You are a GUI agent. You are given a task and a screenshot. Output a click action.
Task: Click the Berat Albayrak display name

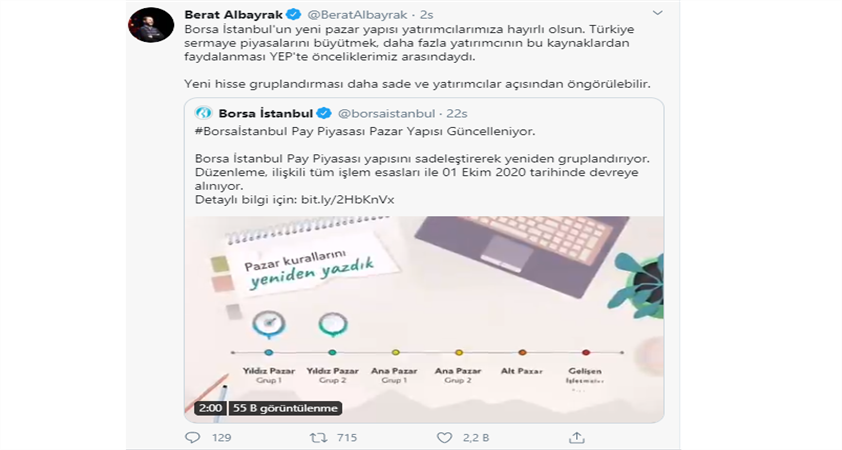coord(234,14)
